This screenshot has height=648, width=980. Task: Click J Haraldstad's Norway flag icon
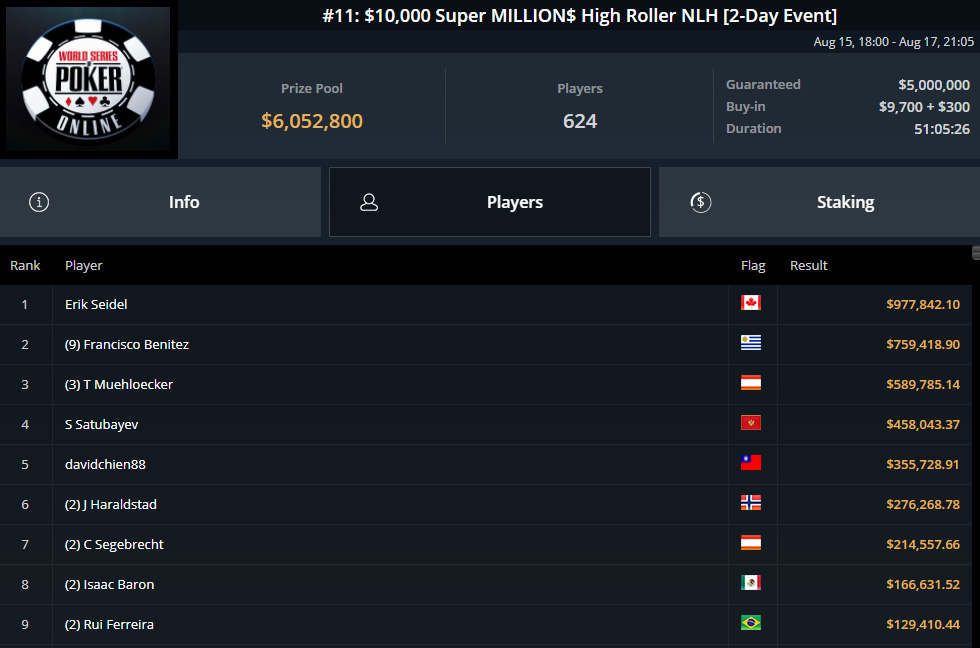click(x=751, y=503)
